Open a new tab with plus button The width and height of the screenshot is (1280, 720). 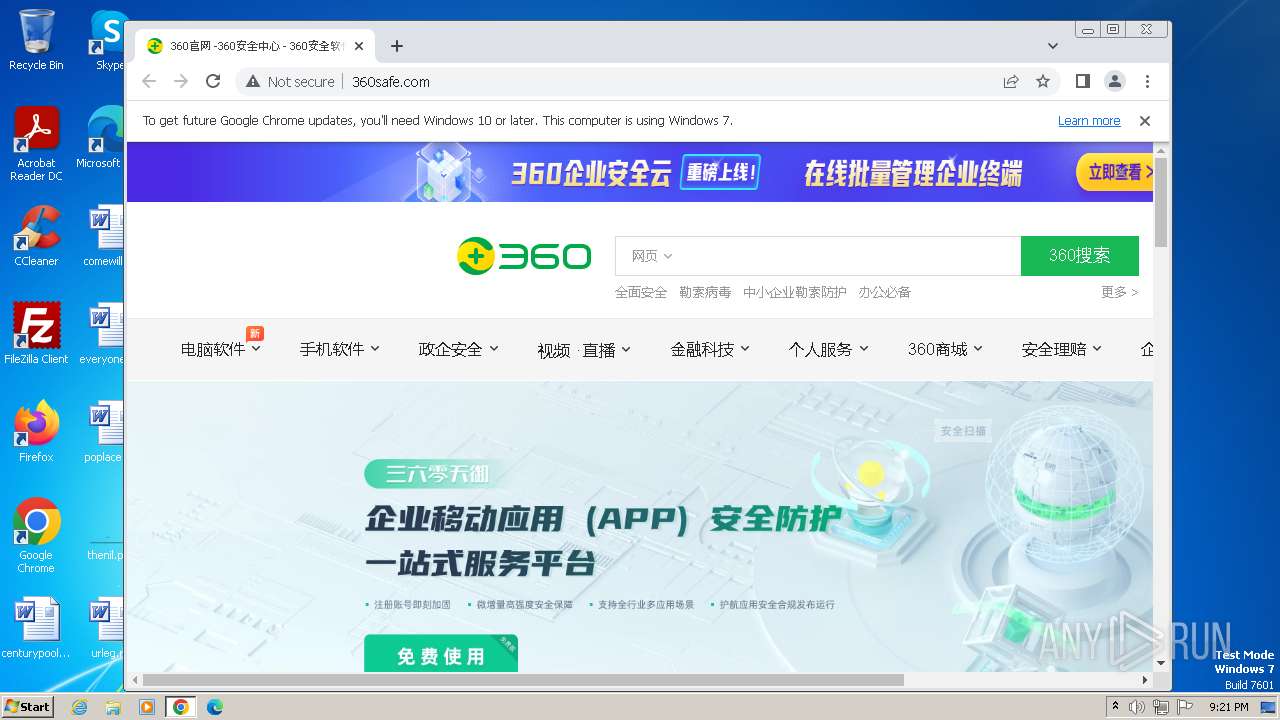coord(397,46)
